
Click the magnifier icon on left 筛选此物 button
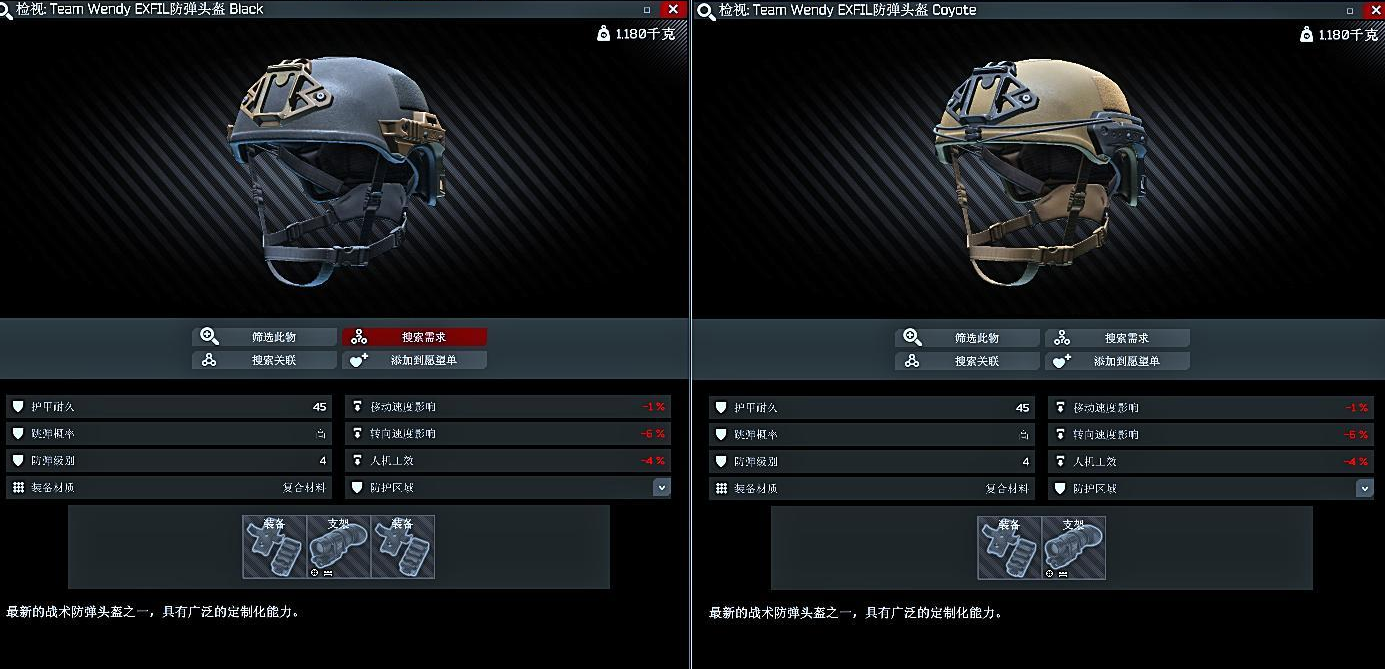pyautogui.click(x=209, y=337)
